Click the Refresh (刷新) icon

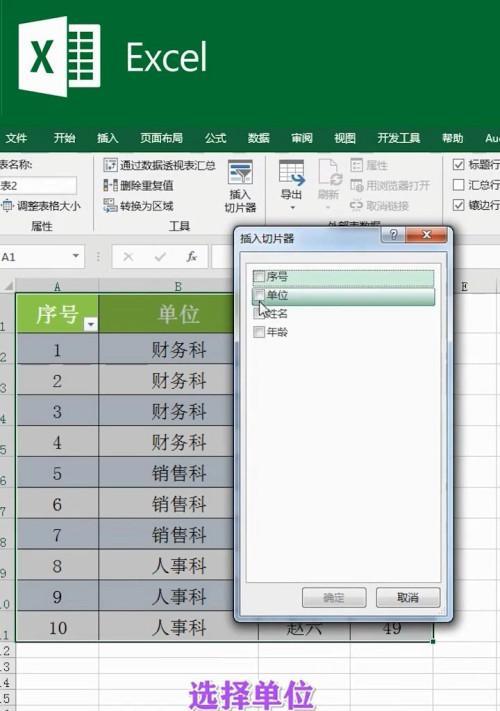[330, 172]
